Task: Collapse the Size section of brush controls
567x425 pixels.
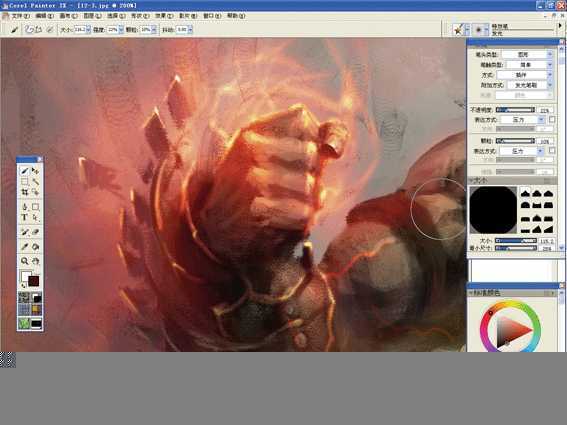Action: pyautogui.click(x=472, y=180)
